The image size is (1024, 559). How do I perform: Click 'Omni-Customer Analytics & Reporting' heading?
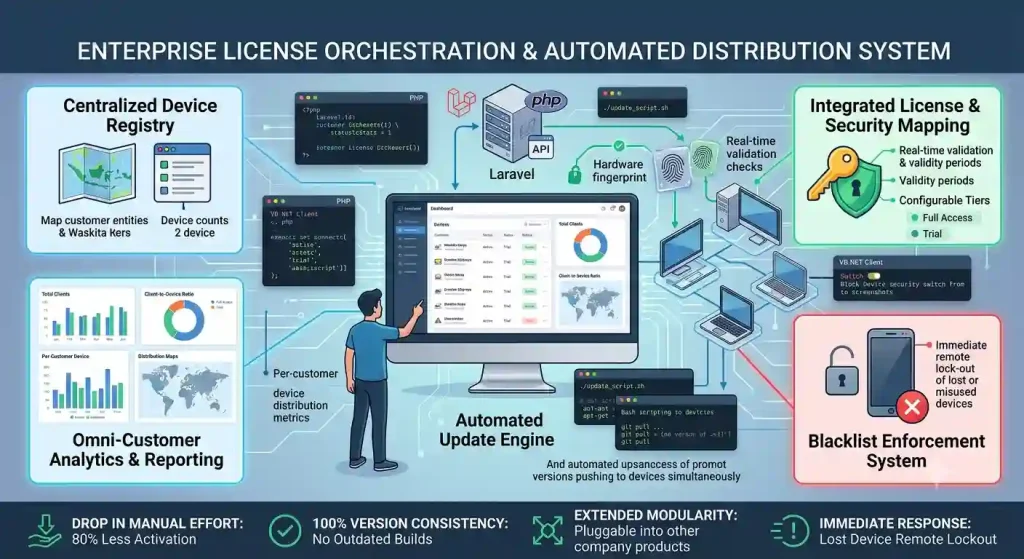(136, 450)
